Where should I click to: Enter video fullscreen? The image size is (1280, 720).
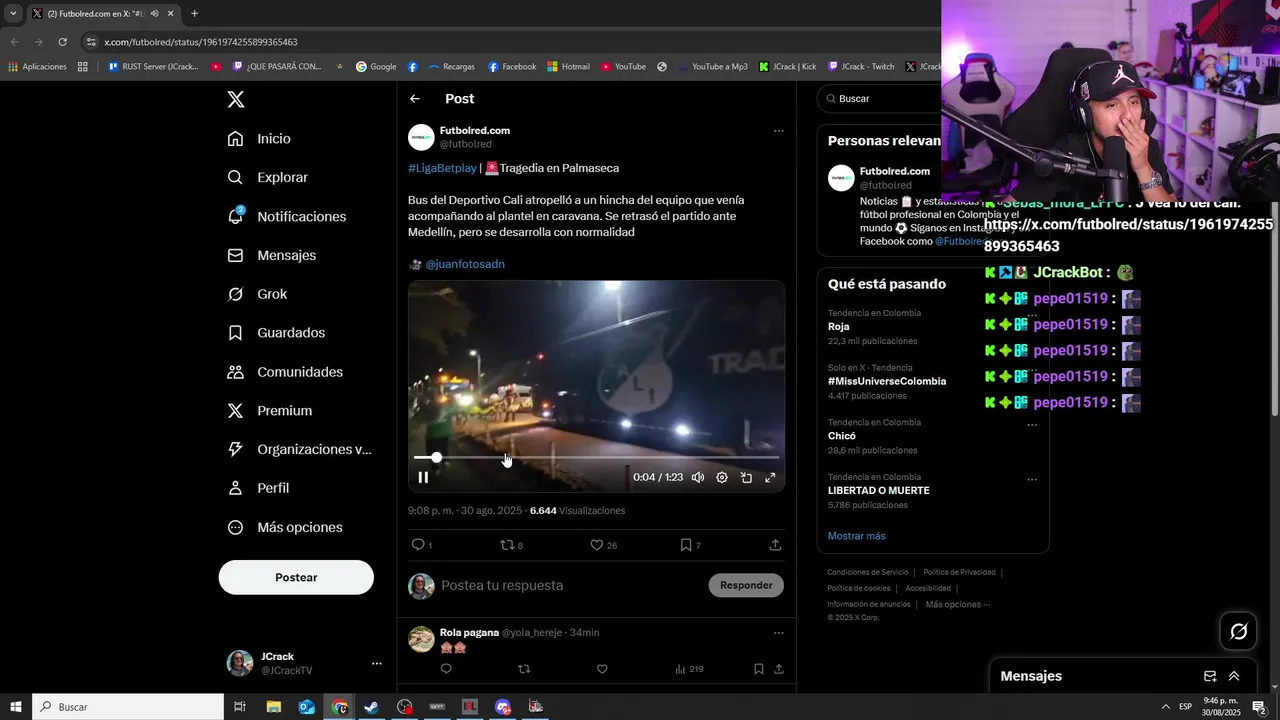(770, 478)
